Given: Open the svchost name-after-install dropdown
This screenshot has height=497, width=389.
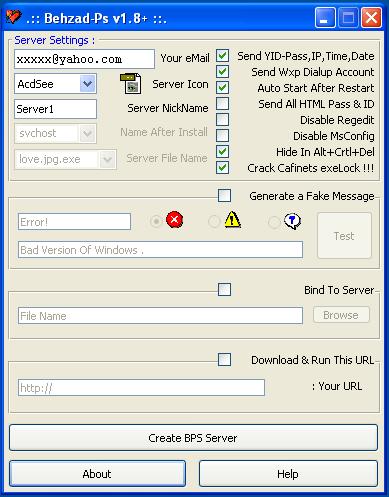Looking at the screenshot, I should pos(87,134).
